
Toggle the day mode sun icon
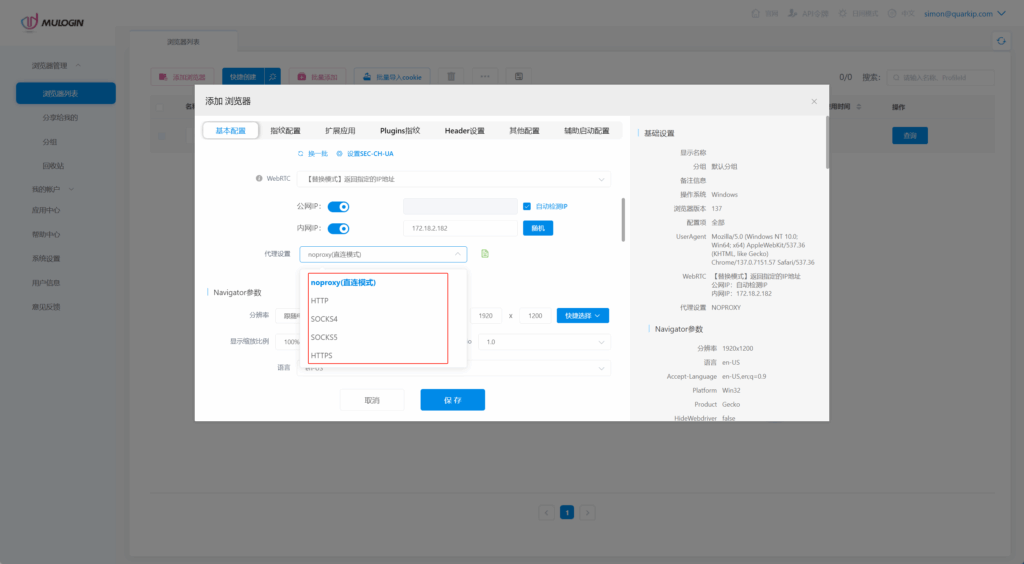click(x=842, y=13)
